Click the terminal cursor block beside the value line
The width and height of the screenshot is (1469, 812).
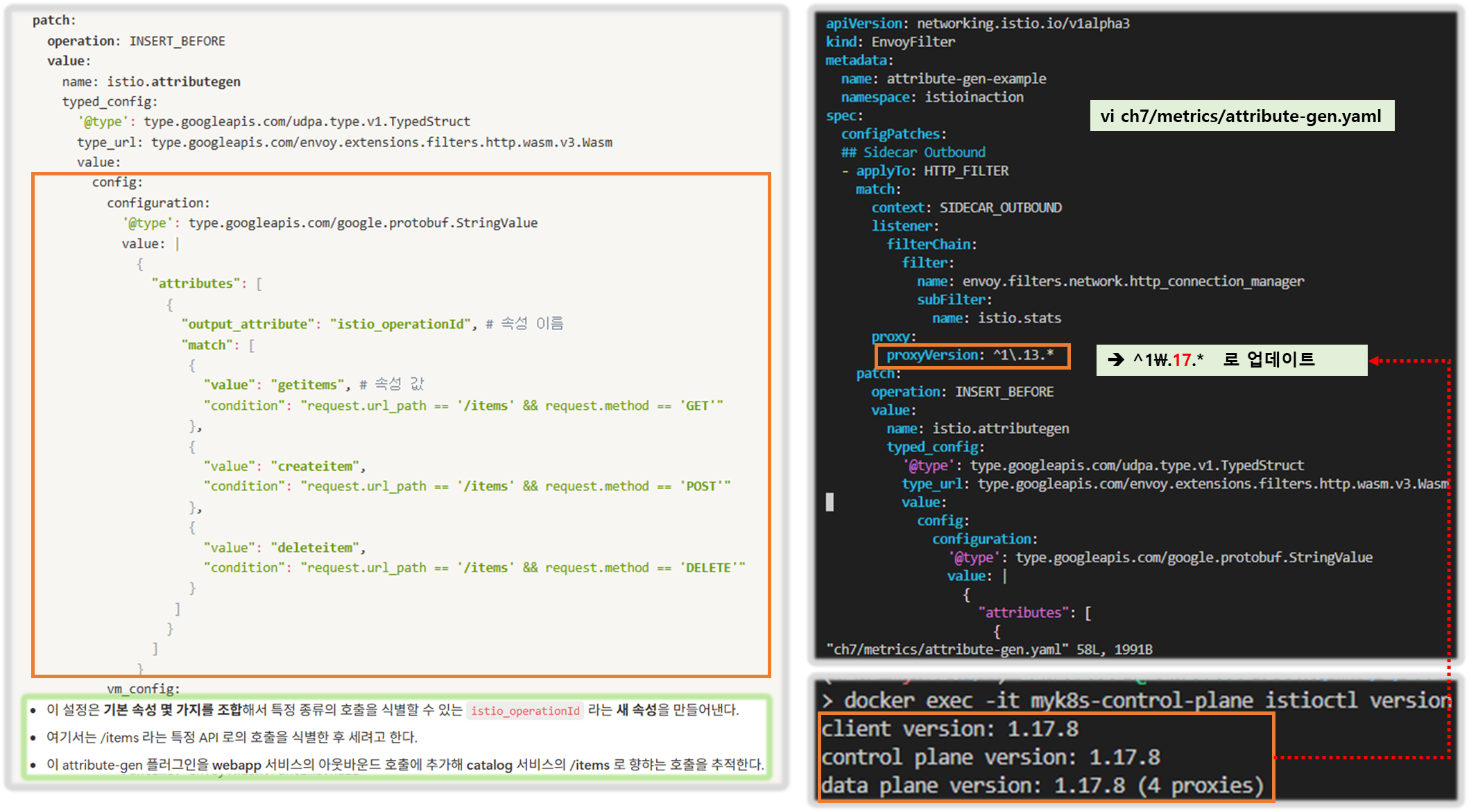pos(830,502)
